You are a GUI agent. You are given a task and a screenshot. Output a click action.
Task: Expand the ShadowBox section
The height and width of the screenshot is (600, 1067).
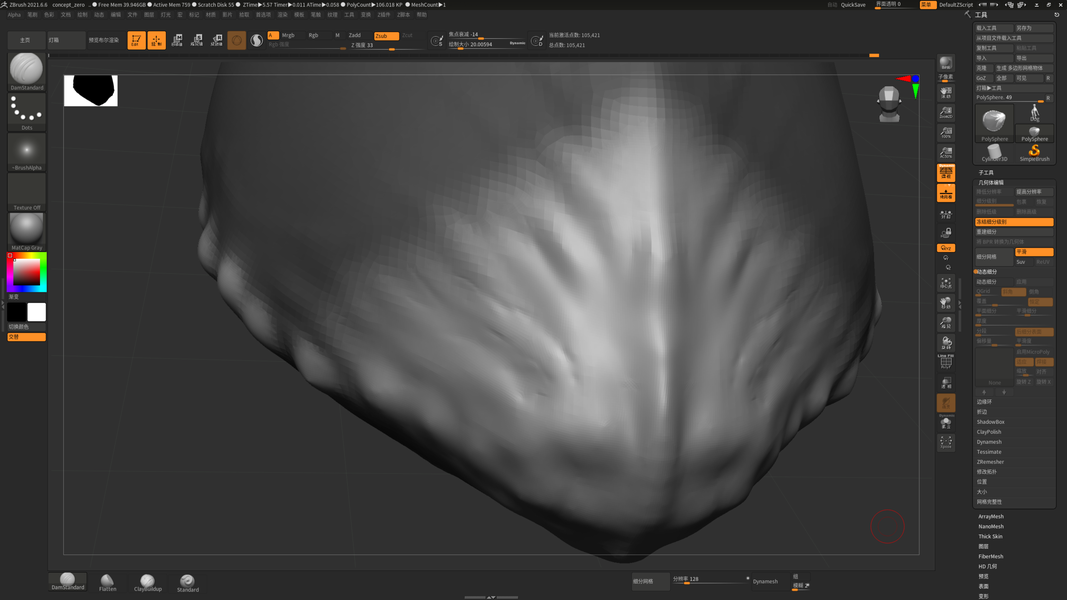(x=990, y=422)
